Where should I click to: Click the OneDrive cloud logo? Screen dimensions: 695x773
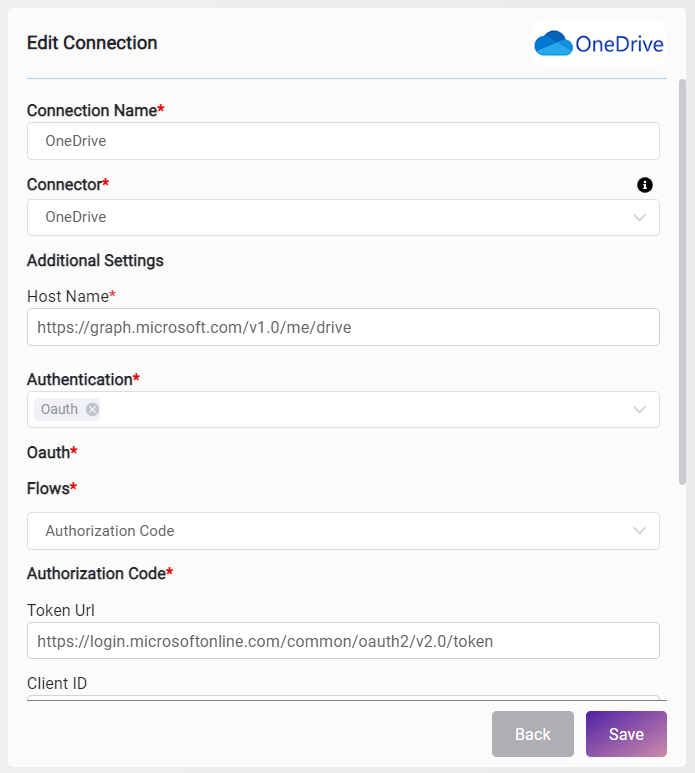coord(553,43)
